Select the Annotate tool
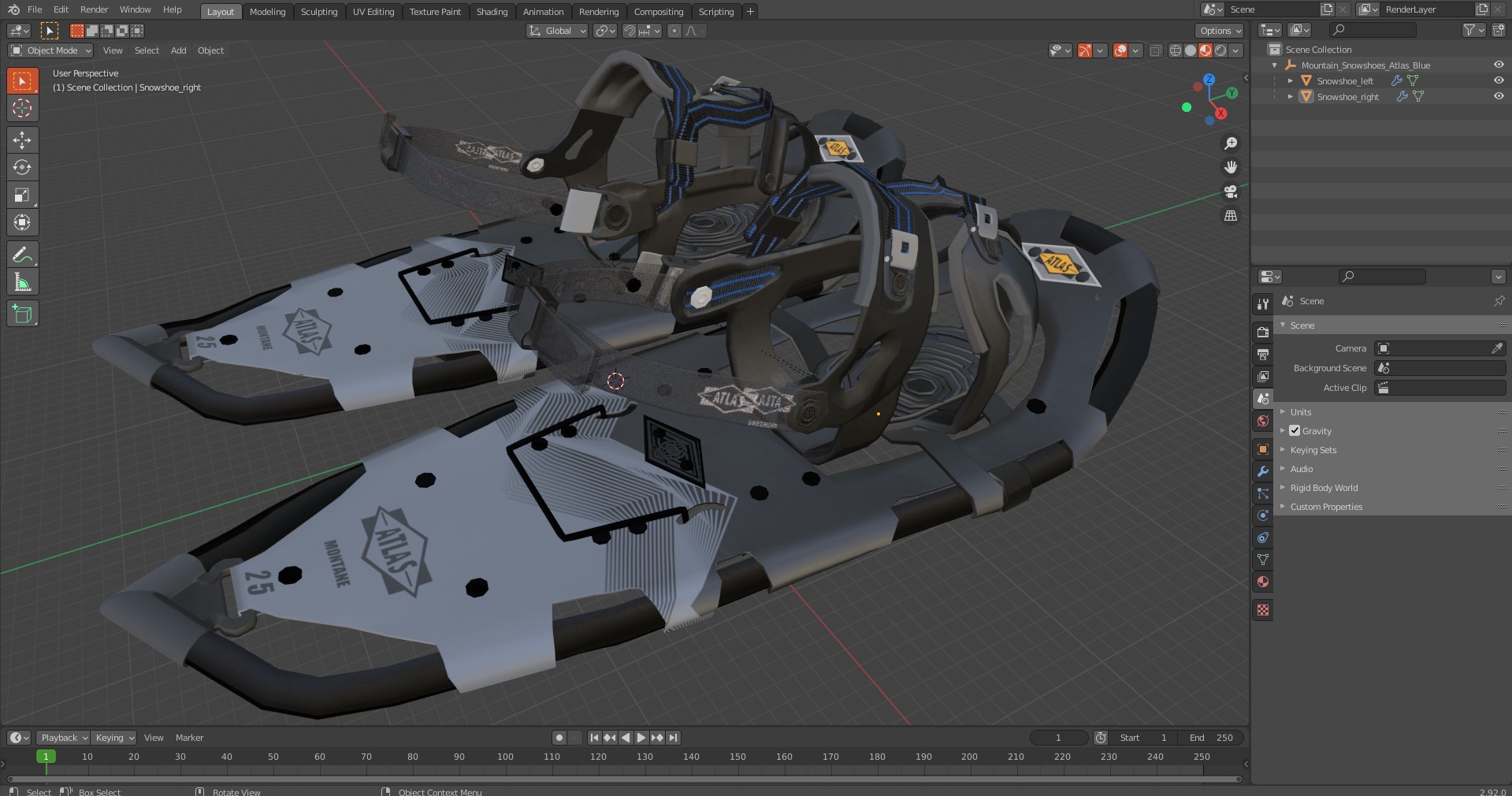1512x796 pixels. [x=23, y=255]
